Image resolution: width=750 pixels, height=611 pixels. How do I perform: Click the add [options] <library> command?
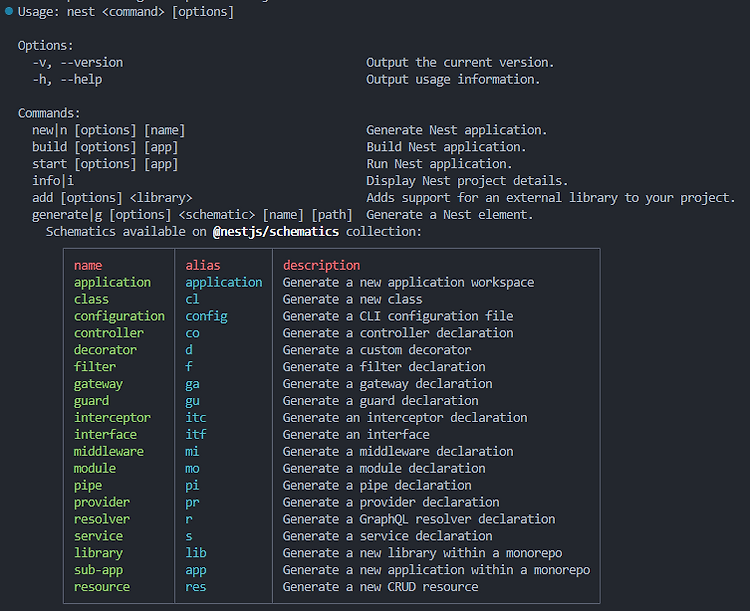point(112,198)
